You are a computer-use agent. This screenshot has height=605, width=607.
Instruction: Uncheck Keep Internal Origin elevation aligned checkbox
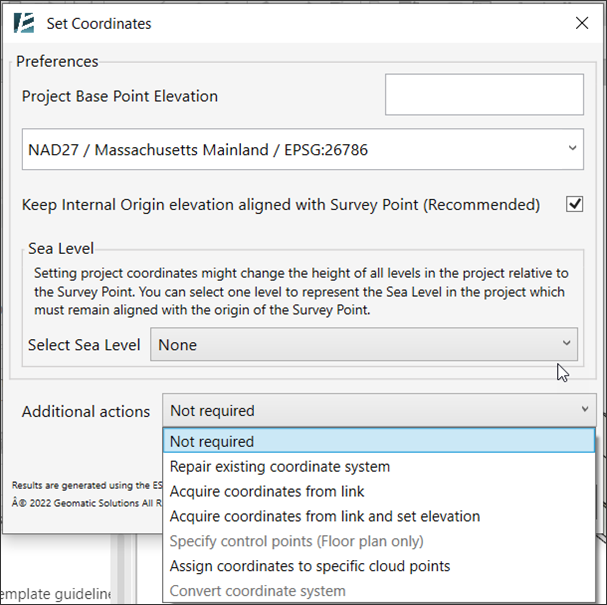pos(574,204)
